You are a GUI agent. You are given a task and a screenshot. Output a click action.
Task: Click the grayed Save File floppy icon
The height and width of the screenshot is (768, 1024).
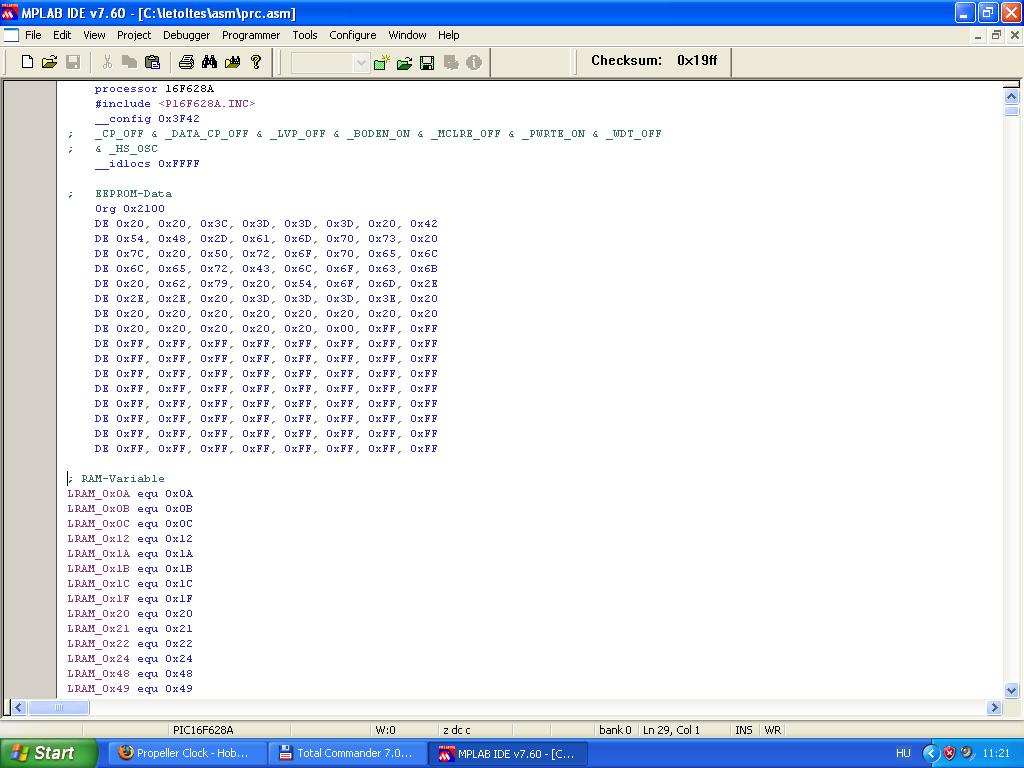click(x=72, y=62)
